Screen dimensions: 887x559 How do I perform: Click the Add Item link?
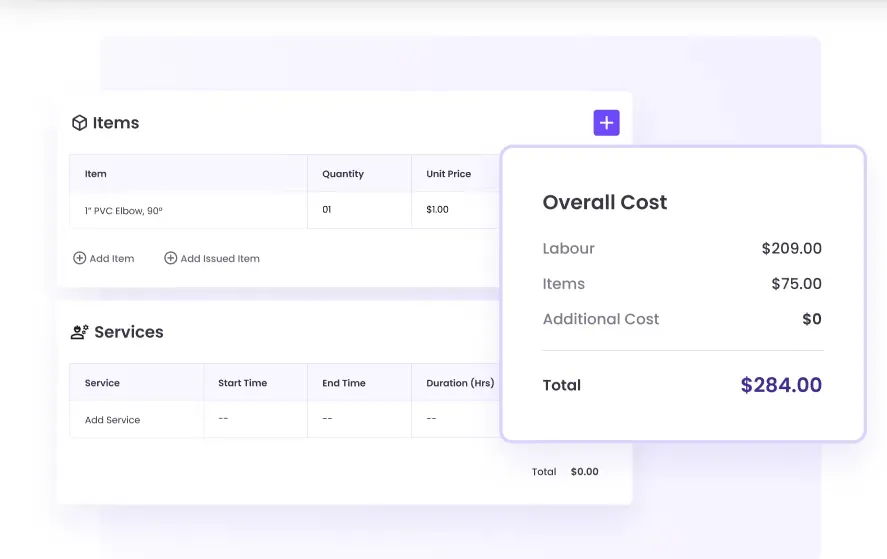[111, 258]
